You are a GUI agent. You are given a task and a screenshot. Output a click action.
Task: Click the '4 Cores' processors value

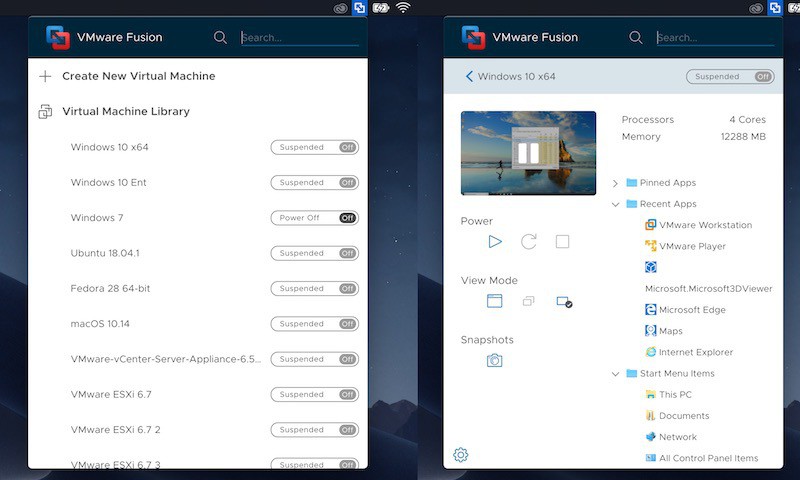(x=747, y=119)
